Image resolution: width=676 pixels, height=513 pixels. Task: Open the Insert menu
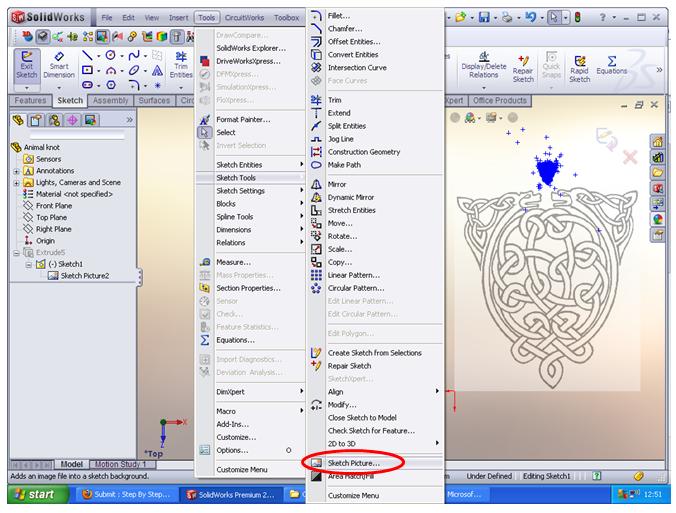pos(178,18)
